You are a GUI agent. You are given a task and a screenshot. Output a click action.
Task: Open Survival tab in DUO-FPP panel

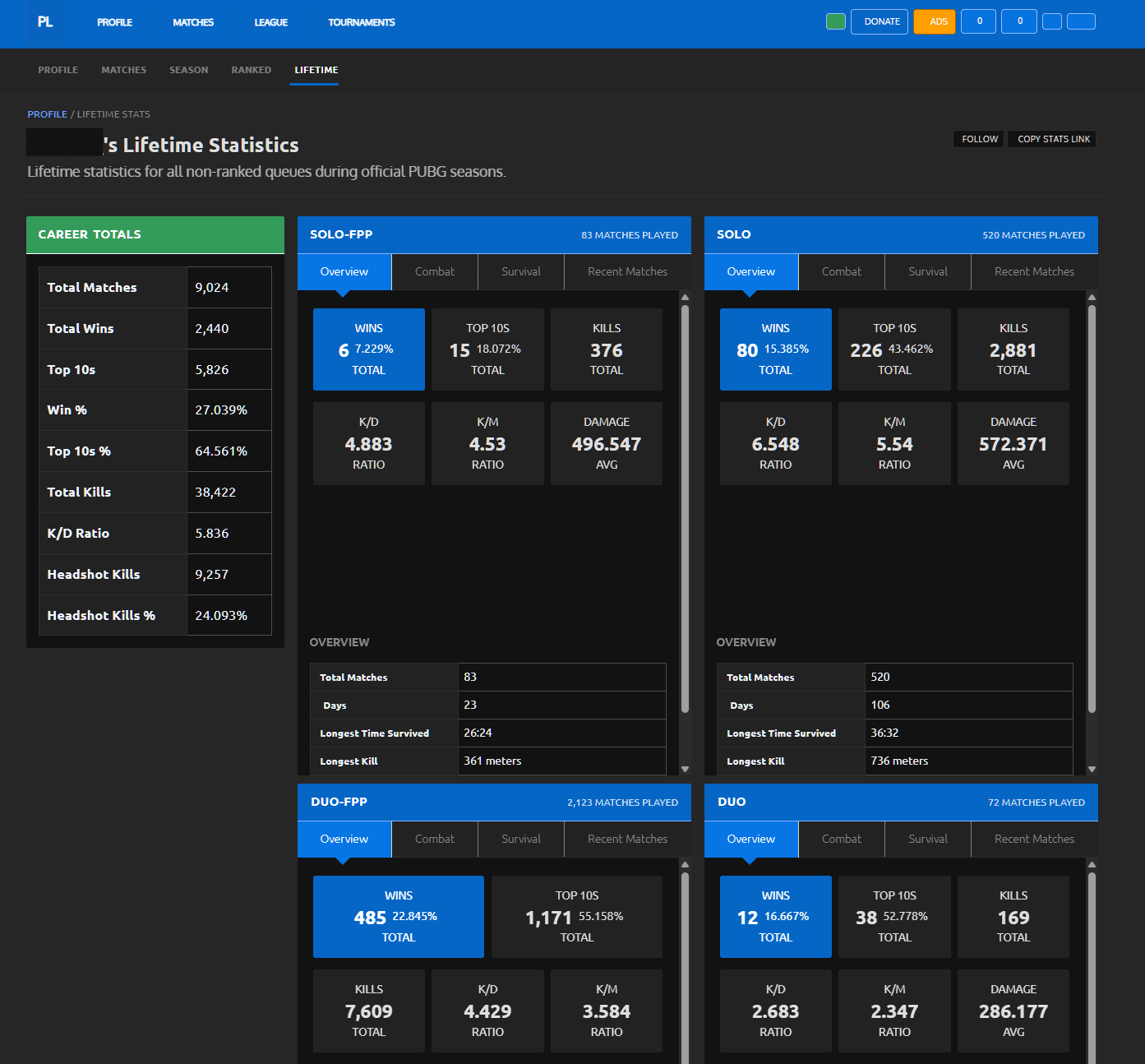(x=521, y=839)
